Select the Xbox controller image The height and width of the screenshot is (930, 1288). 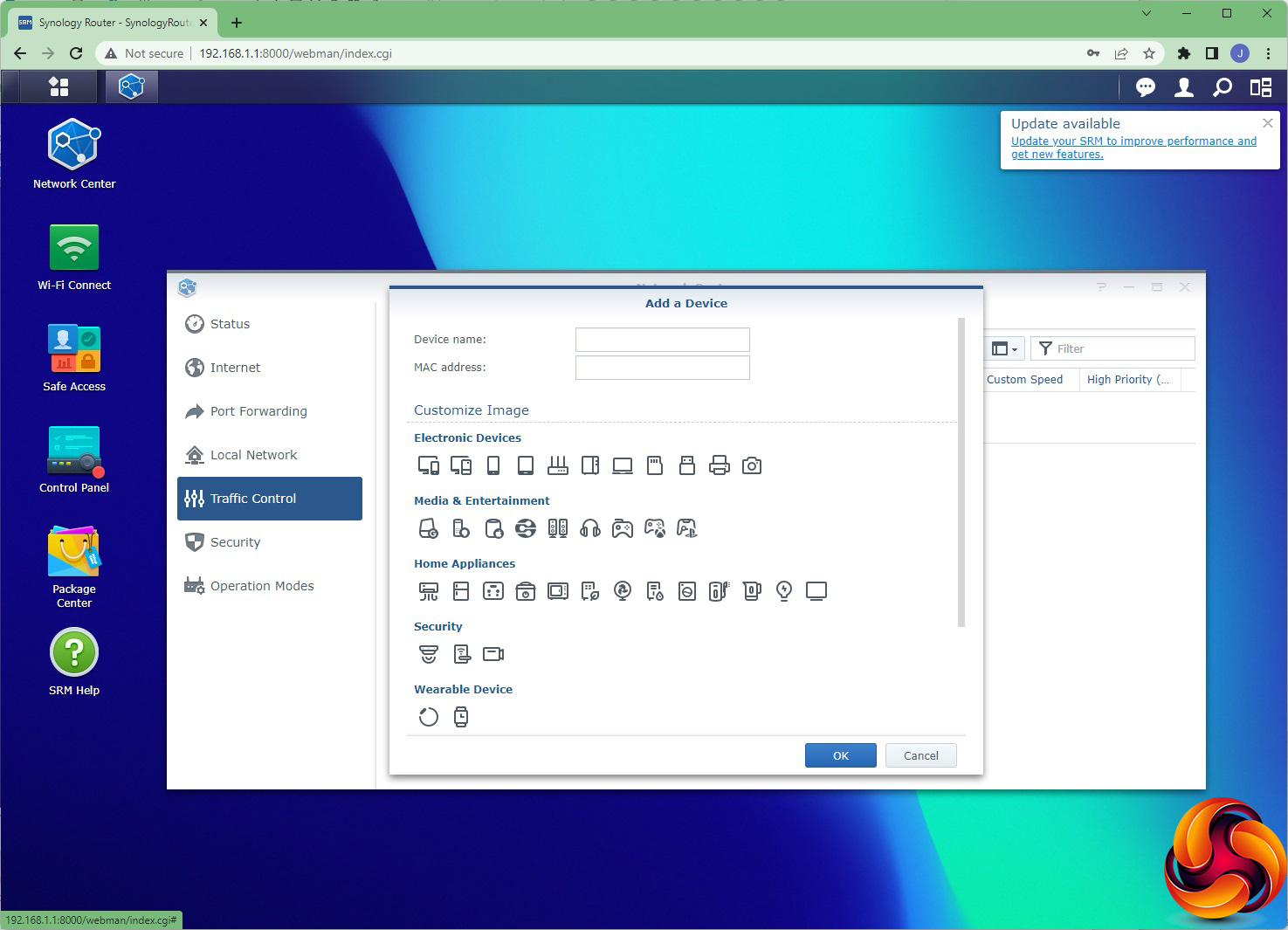click(655, 528)
